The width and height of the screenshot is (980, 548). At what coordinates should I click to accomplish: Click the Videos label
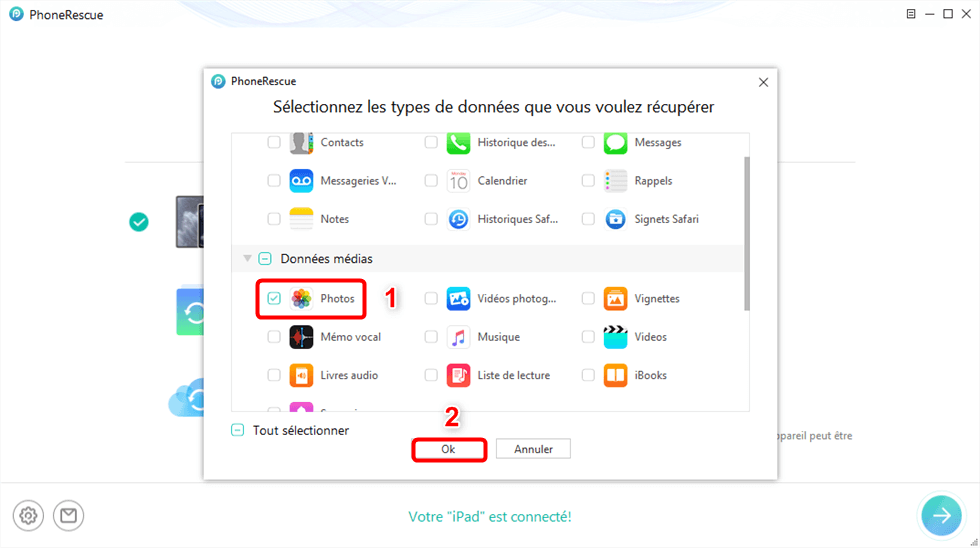click(x=651, y=337)
